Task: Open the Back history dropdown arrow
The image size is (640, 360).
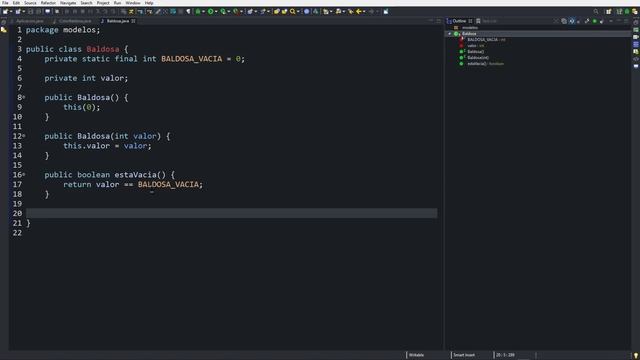Action: (364, 11)
